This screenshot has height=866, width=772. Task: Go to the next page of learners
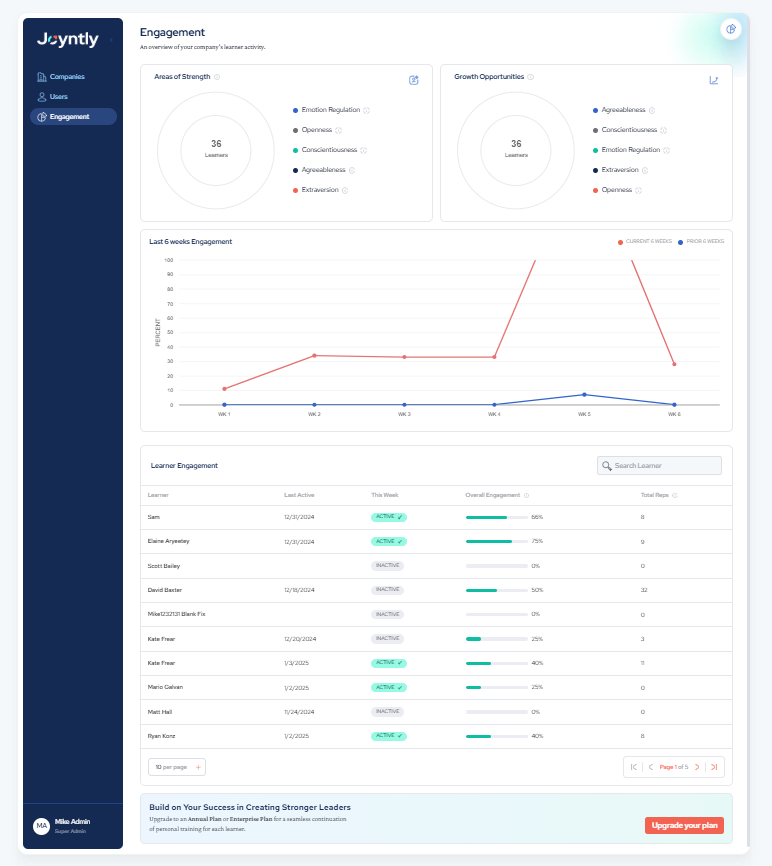(697, 767)
